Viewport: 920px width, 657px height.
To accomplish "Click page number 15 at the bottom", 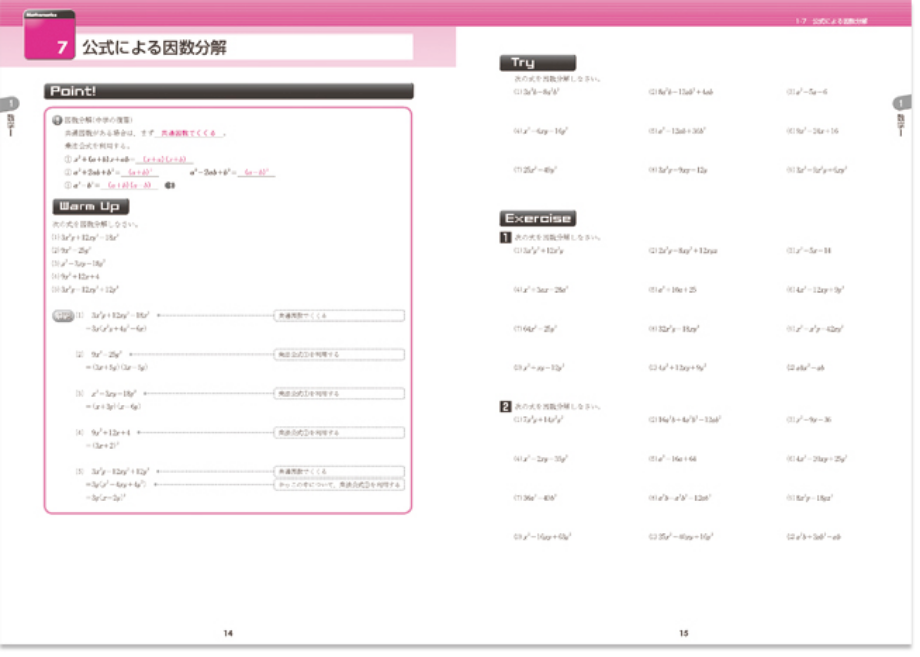I will (684, 632).
